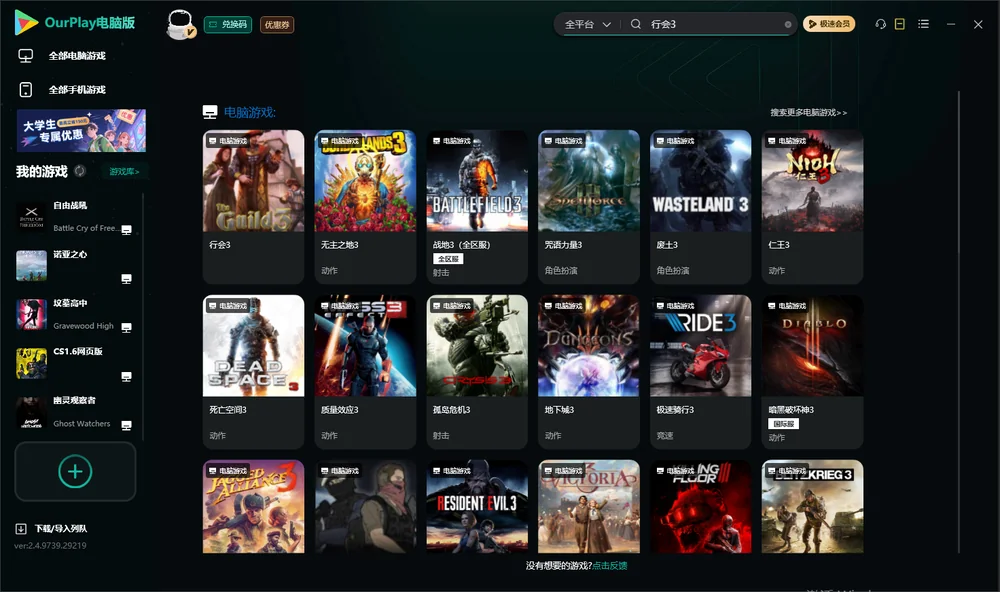
Task: Open the 游戏库 game library link
Action: click(x=124, y=171)
